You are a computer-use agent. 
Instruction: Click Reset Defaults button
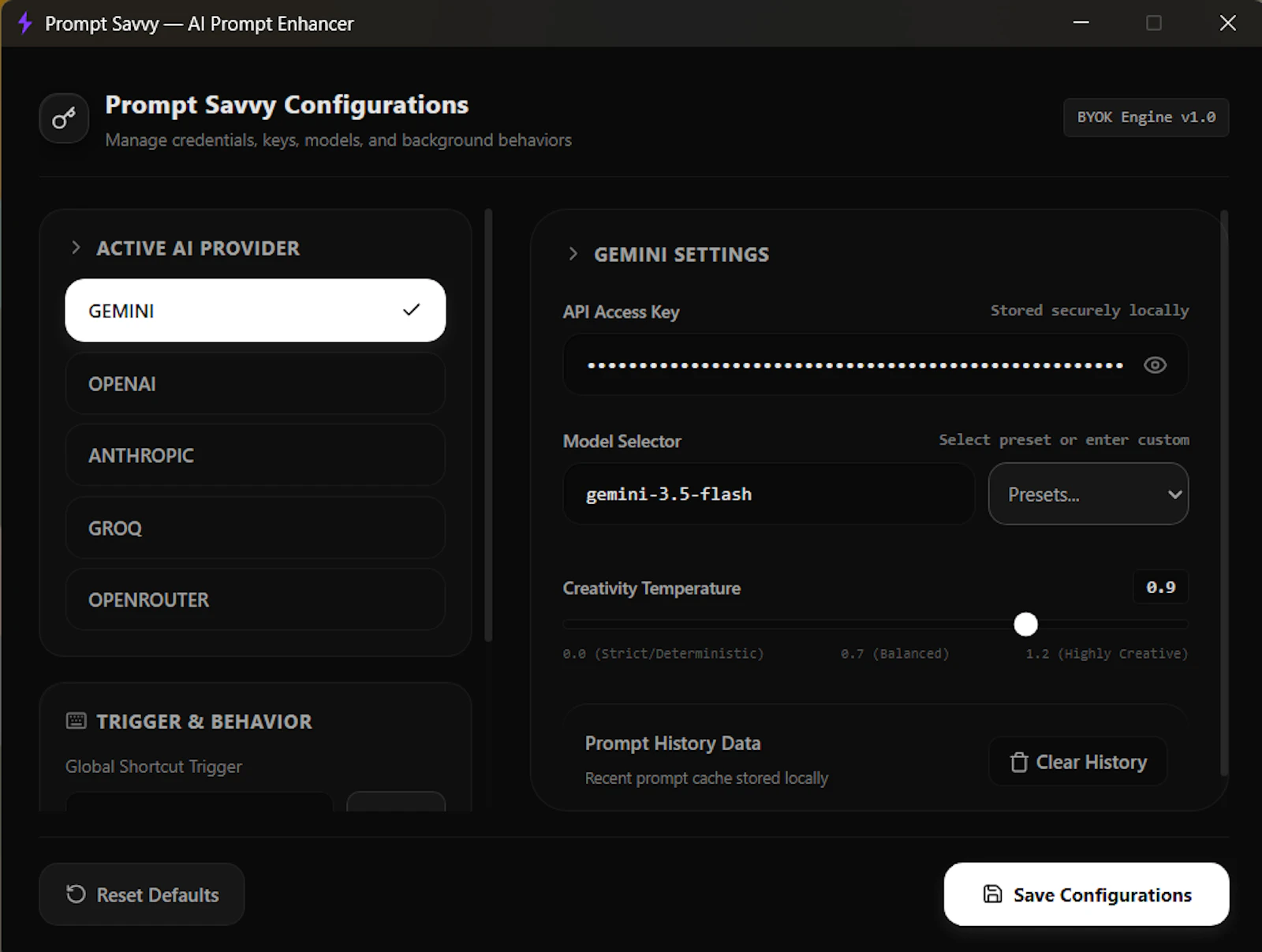point(141,894)
